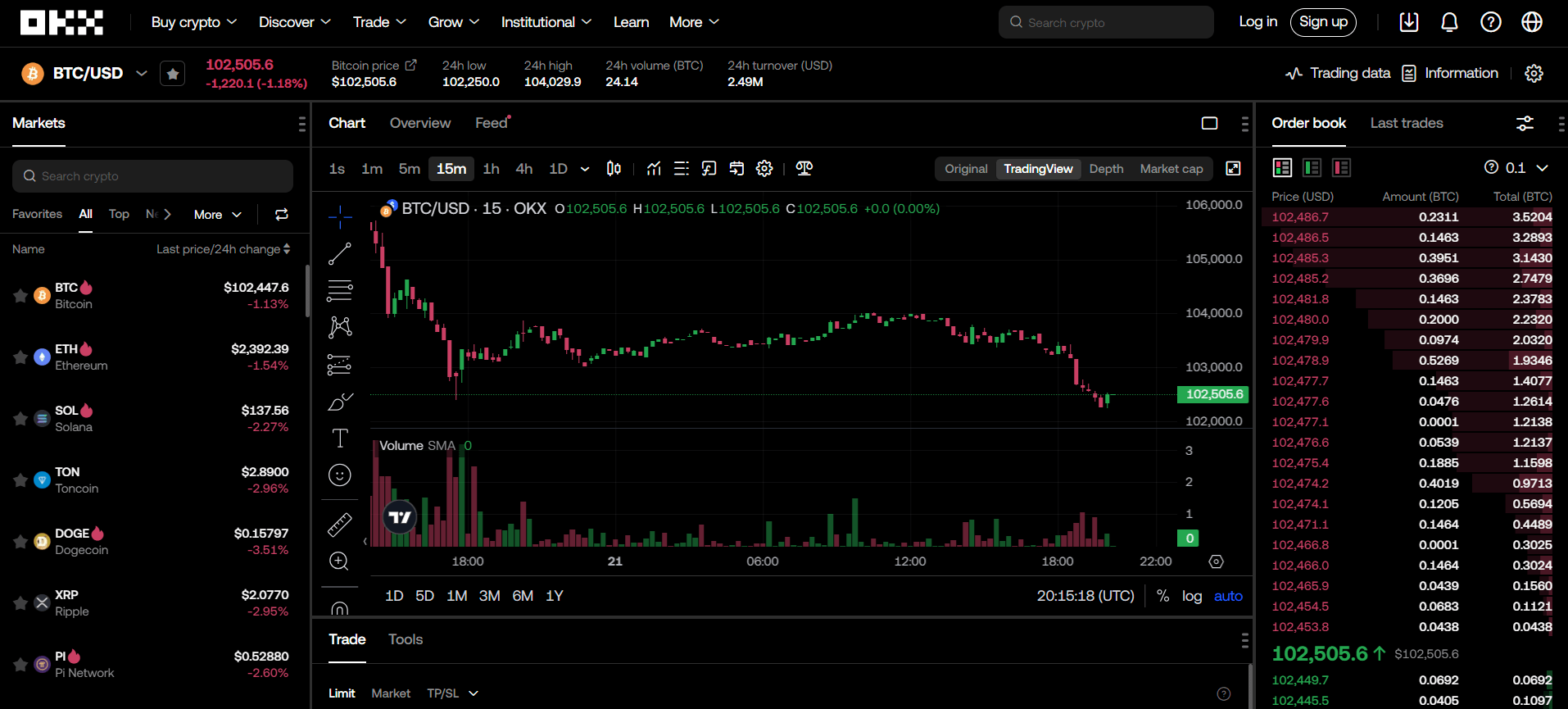Expand the Grow menu
This screenshot has height=709, width=1568.
tap(454, 22)
